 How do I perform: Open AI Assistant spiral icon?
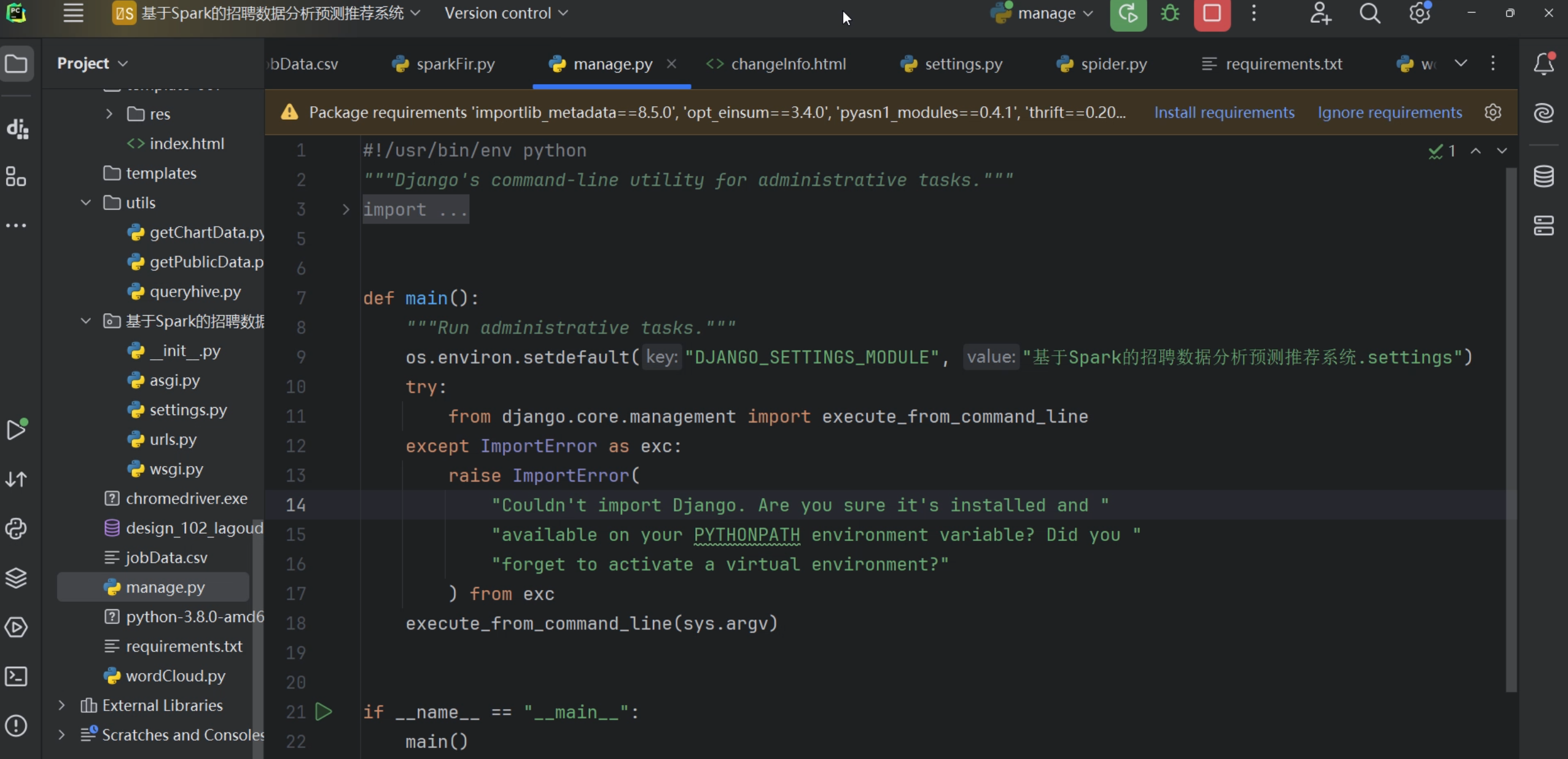(1544, 113)
